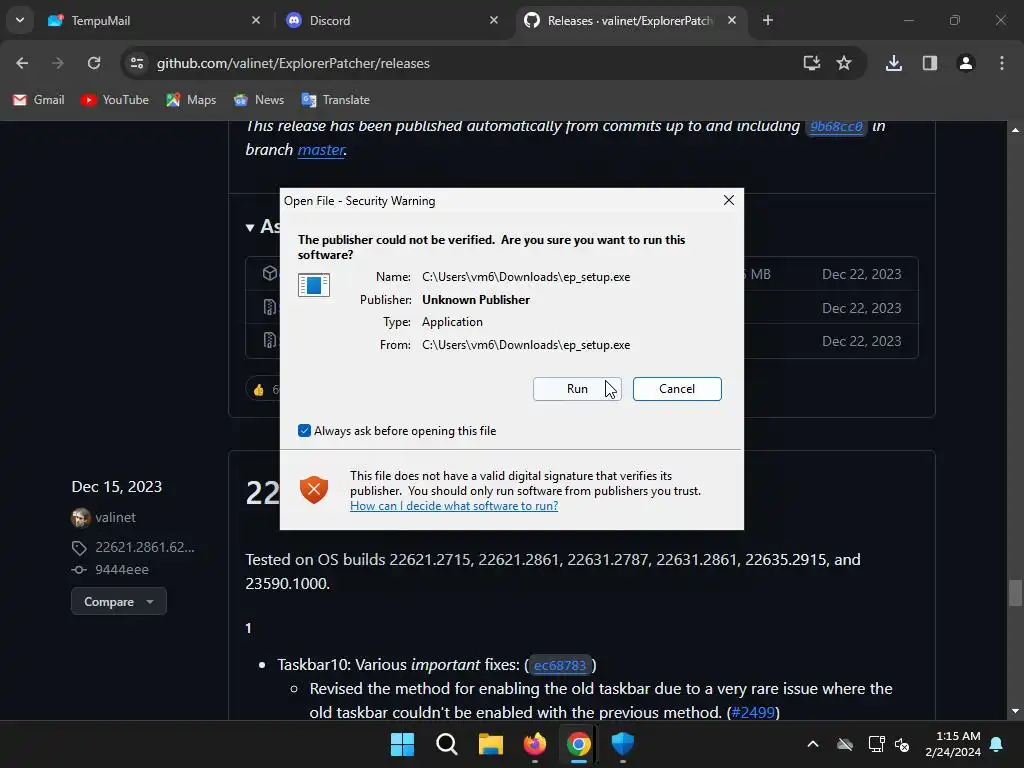1024x768 pixels.
Task: Open News bookmark
Action: pyautogui.click(x=259, y=100)
